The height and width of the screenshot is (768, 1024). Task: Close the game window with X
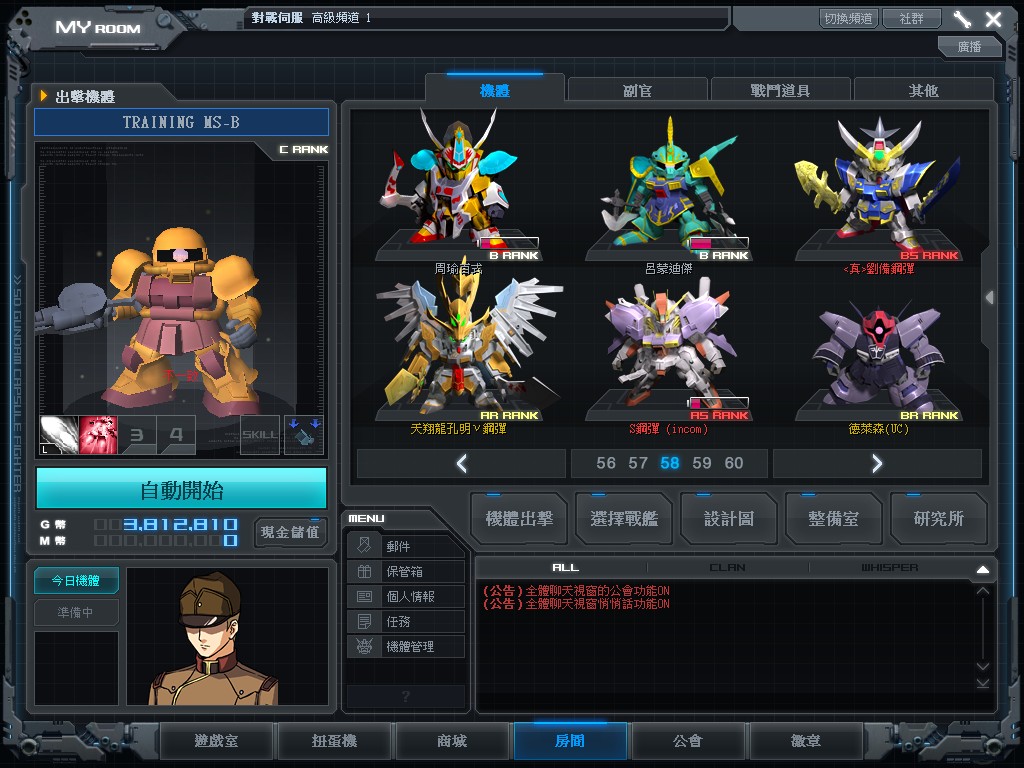993,19
